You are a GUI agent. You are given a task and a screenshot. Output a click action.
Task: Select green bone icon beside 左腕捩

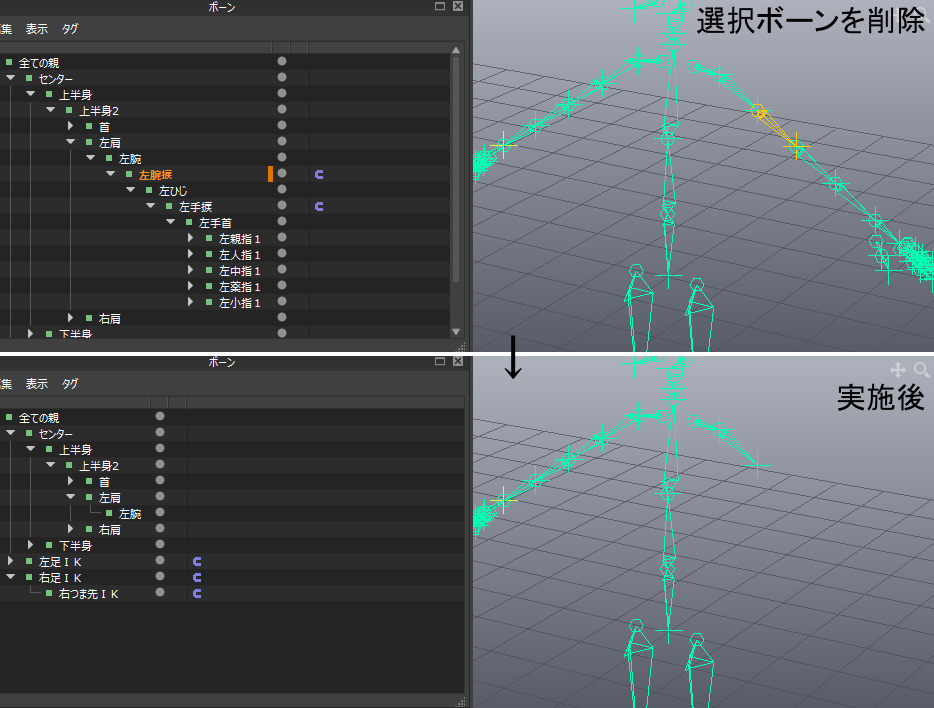pos(129,174)
